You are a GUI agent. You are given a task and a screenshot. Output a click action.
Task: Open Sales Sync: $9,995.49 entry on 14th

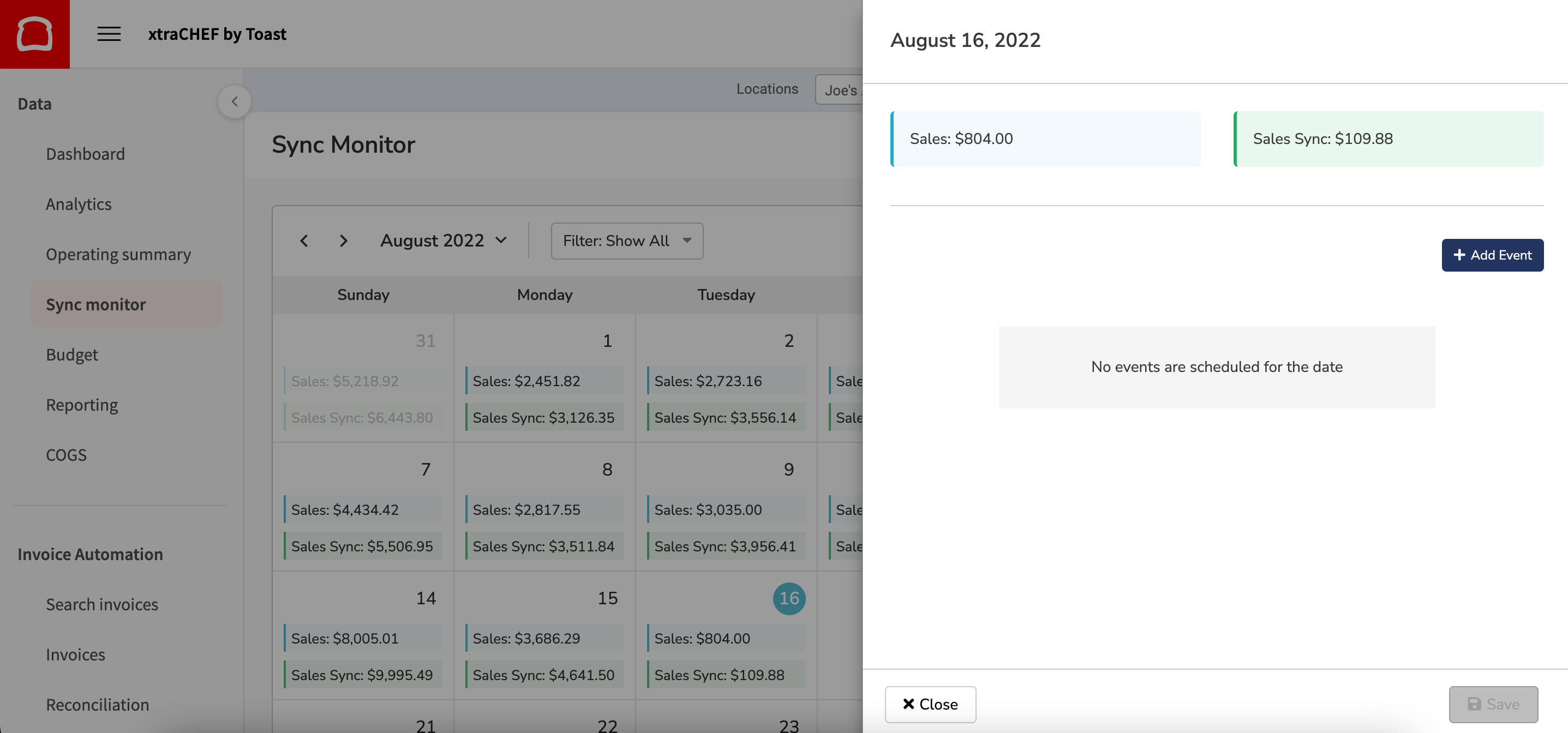click(362, 675)
